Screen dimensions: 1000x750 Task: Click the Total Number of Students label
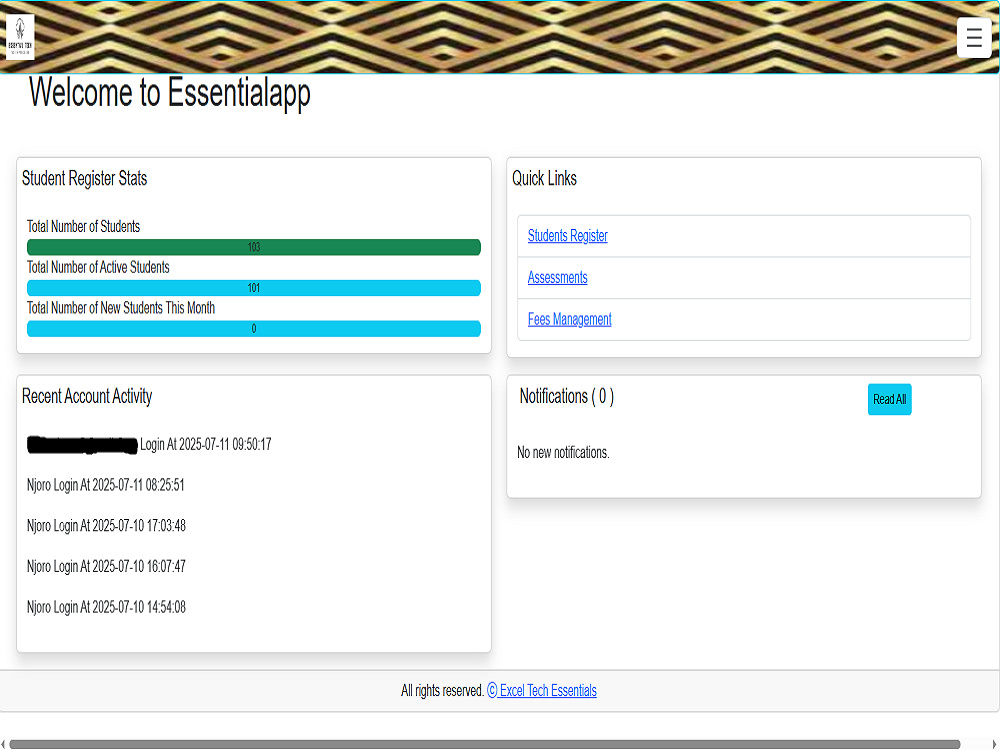(x=83, y=227)
